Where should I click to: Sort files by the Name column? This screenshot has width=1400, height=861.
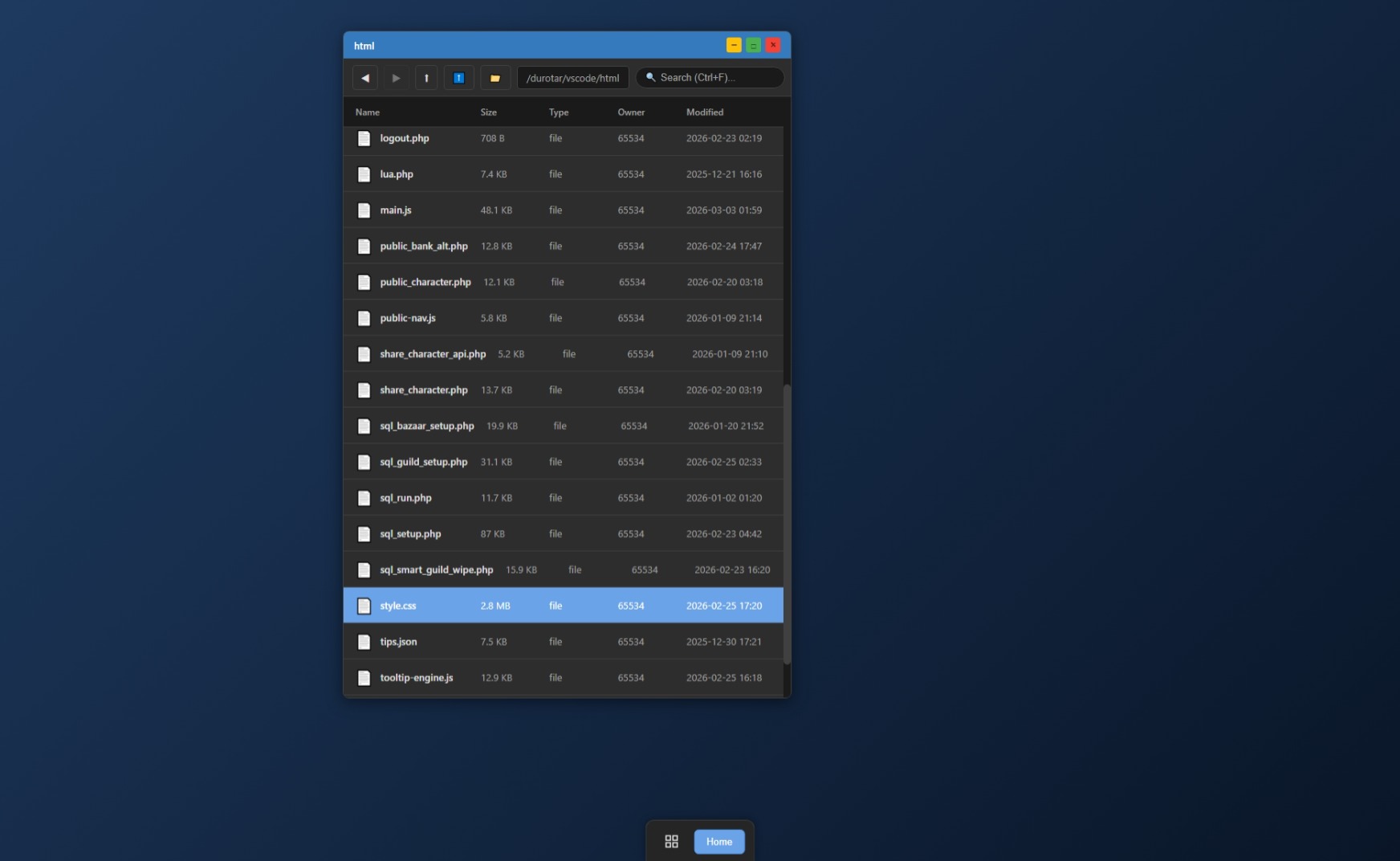pyautogui.click(x=367, y=112)
